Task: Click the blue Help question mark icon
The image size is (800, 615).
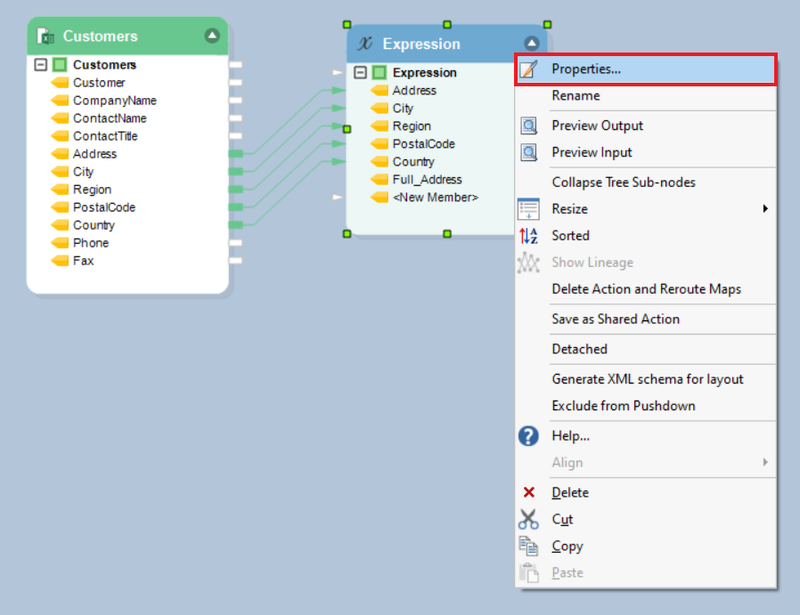Action: tap(529, 436)
